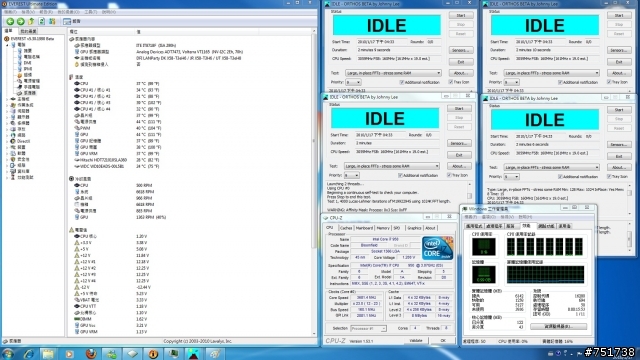The width and height of the screenshot is (640, 360).
Task: Switch to the Graphics tab in CPU-Z
Action: (x=414, y=228)
